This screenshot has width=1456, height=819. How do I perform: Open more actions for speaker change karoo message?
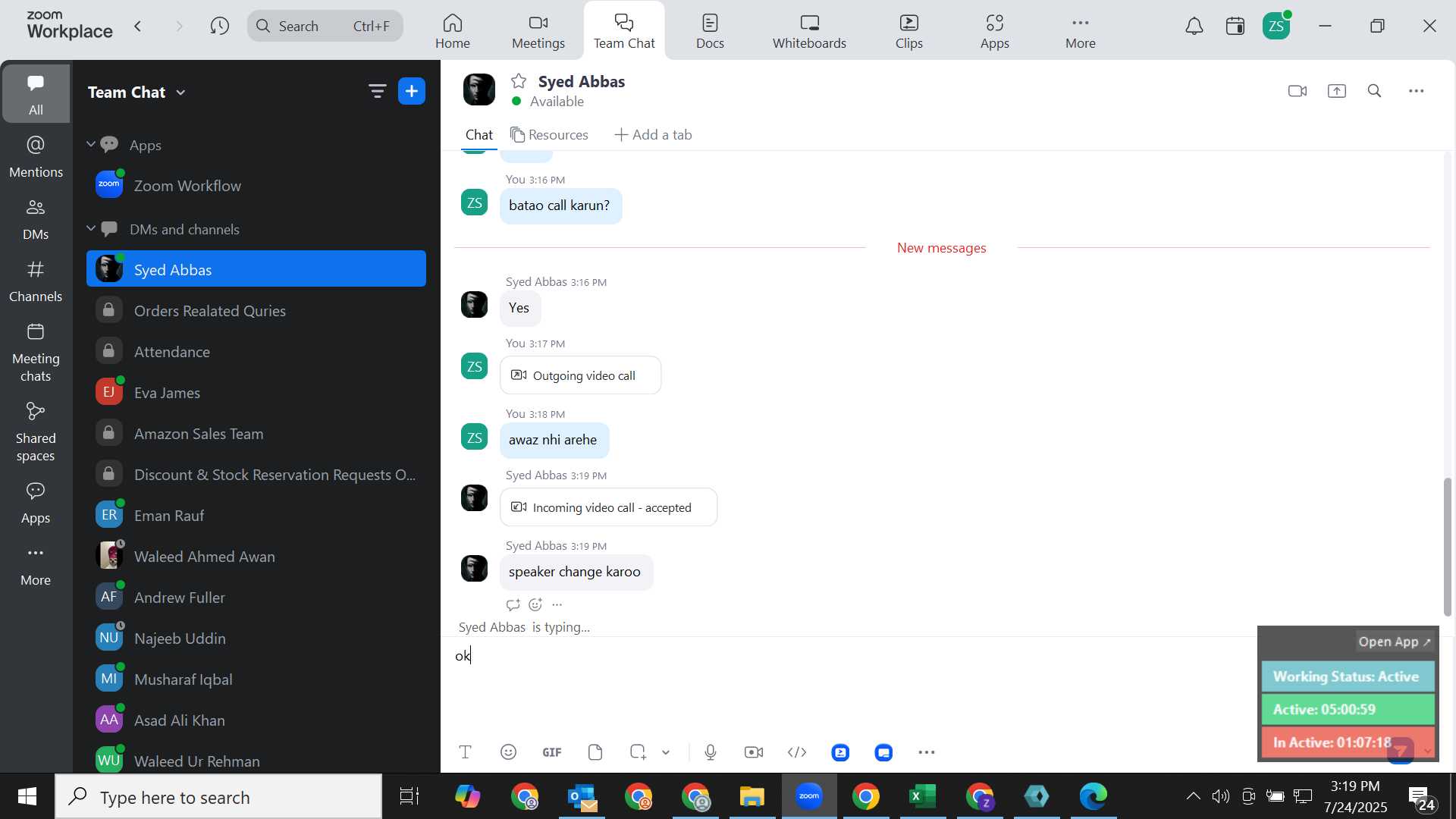(557, 604)
